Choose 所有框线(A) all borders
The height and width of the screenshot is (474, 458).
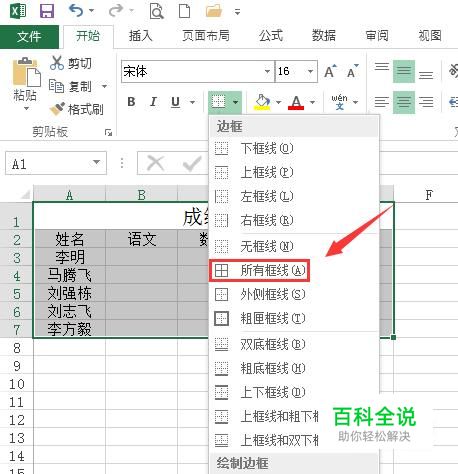click(x=294, y=270)
